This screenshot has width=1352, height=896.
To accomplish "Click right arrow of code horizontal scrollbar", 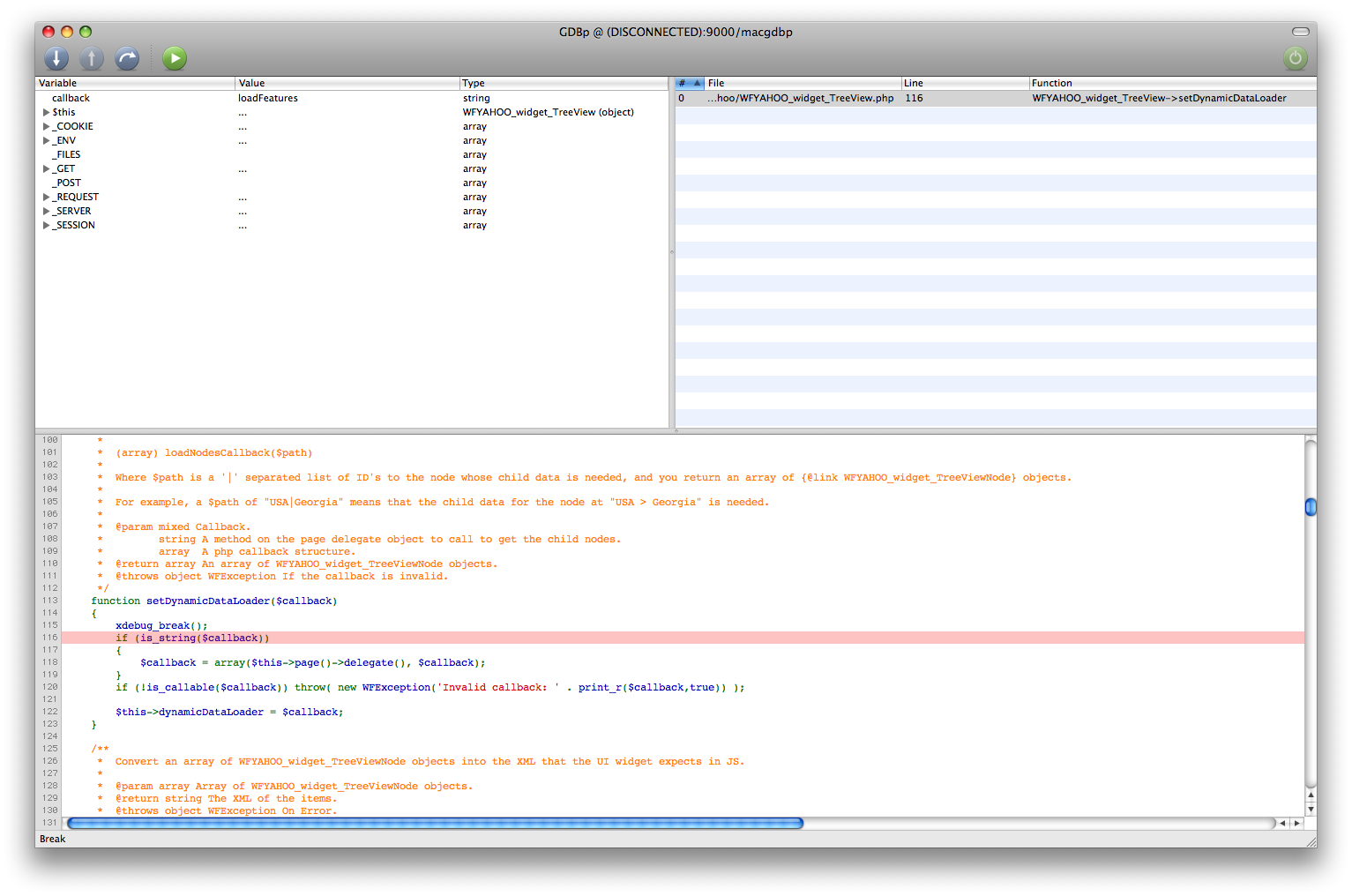I will (x=1296, y=823).
